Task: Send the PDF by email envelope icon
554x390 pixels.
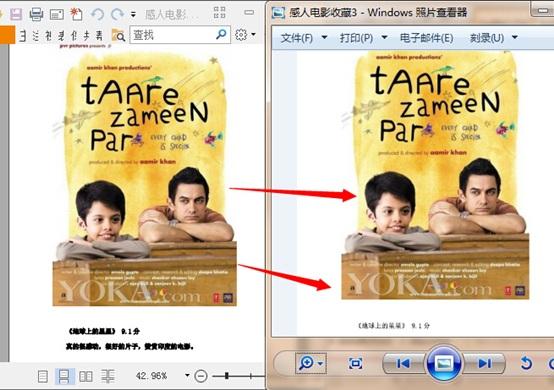Action: coord(57,14)
